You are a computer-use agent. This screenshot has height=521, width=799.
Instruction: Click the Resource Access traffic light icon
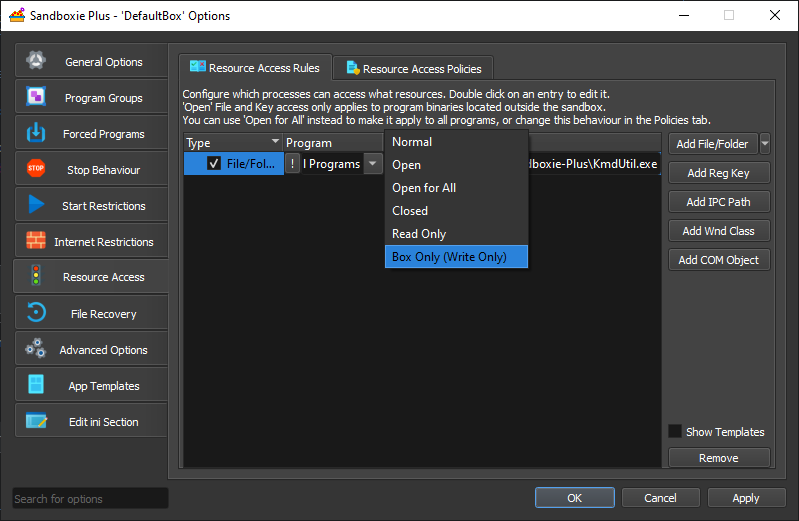(x=36, y=276)
